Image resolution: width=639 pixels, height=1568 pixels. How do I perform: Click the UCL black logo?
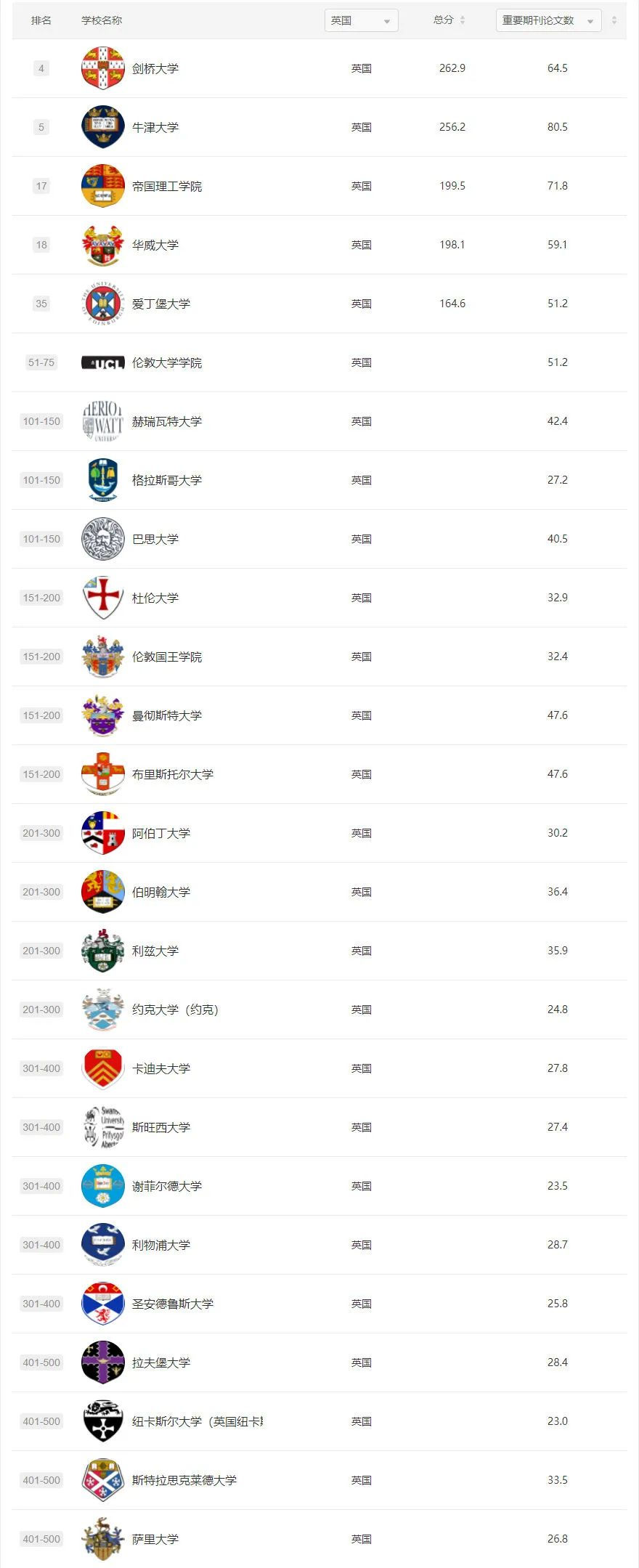pyautogui.click(x=103, y=362)
